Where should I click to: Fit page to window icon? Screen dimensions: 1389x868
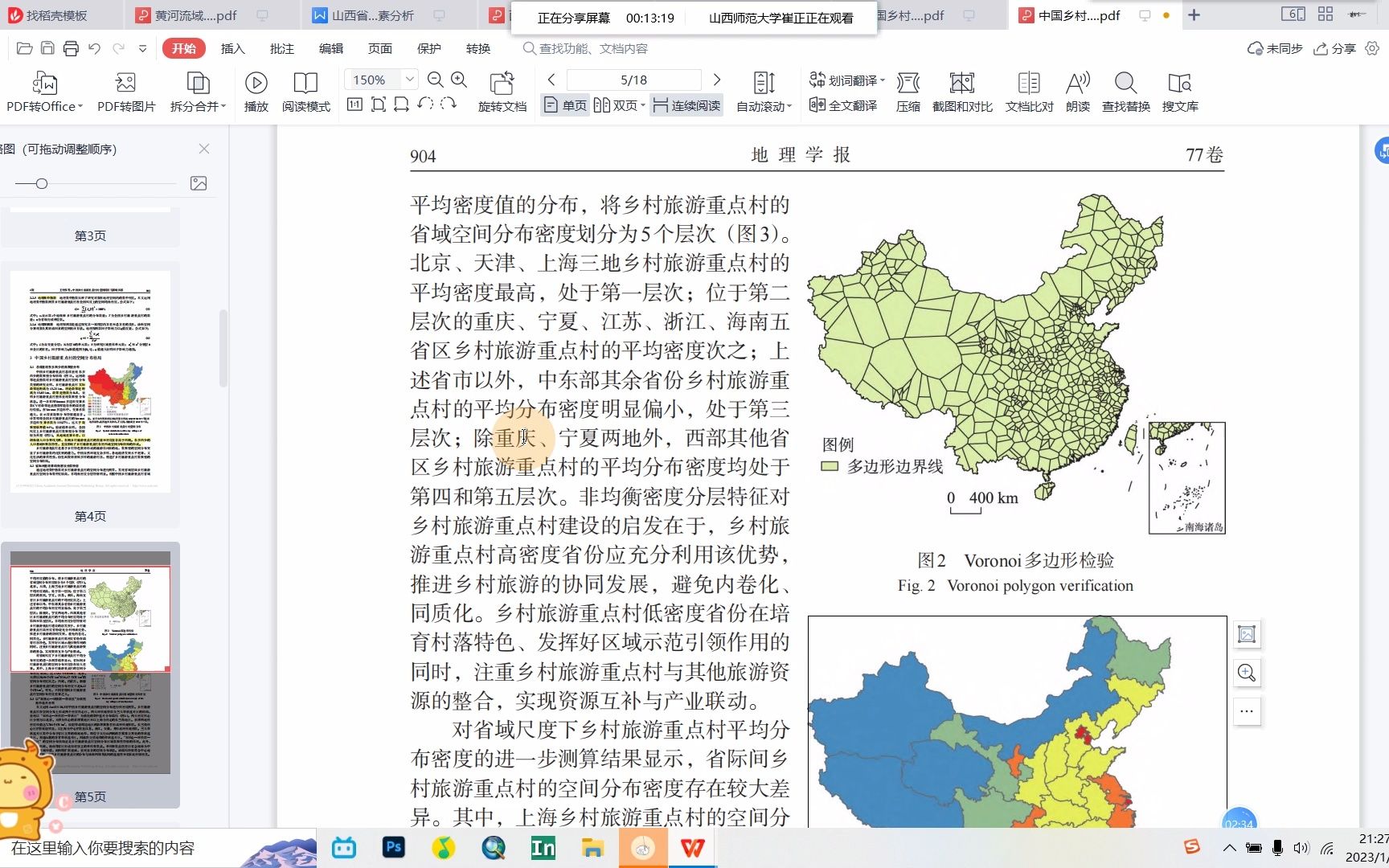(379, 104)
